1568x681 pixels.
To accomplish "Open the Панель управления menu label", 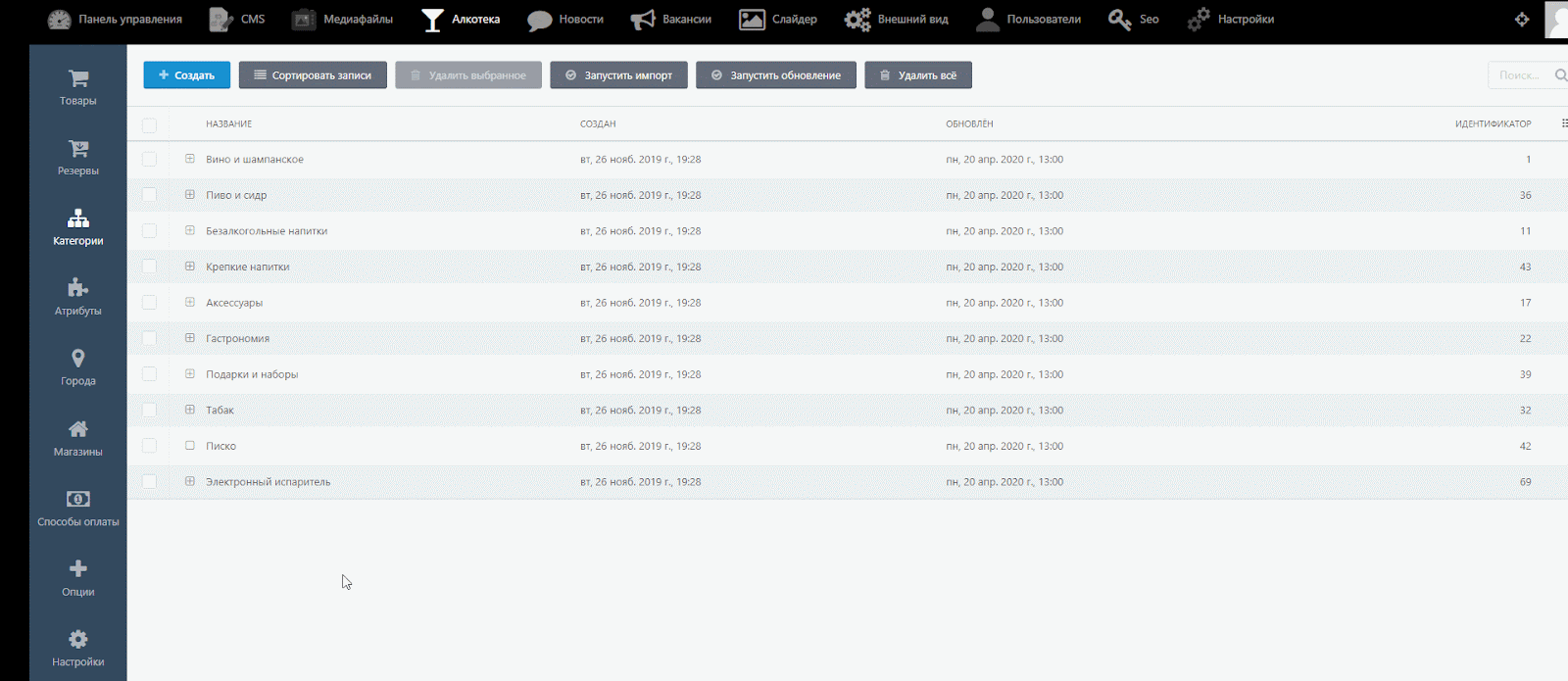I will [130, 20].
